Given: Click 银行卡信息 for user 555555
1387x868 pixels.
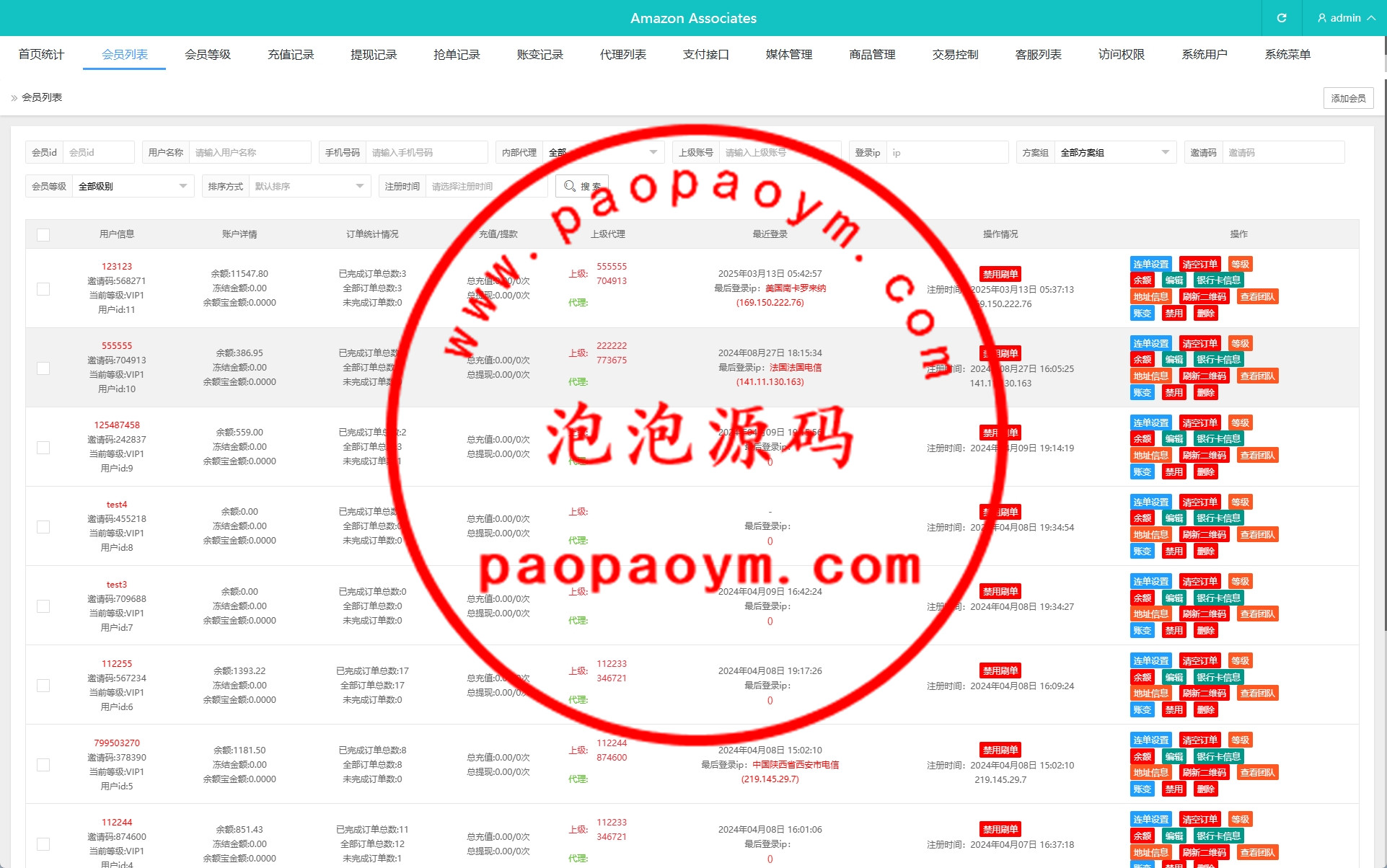Looking at the screenshot, I should [1218, 359].
